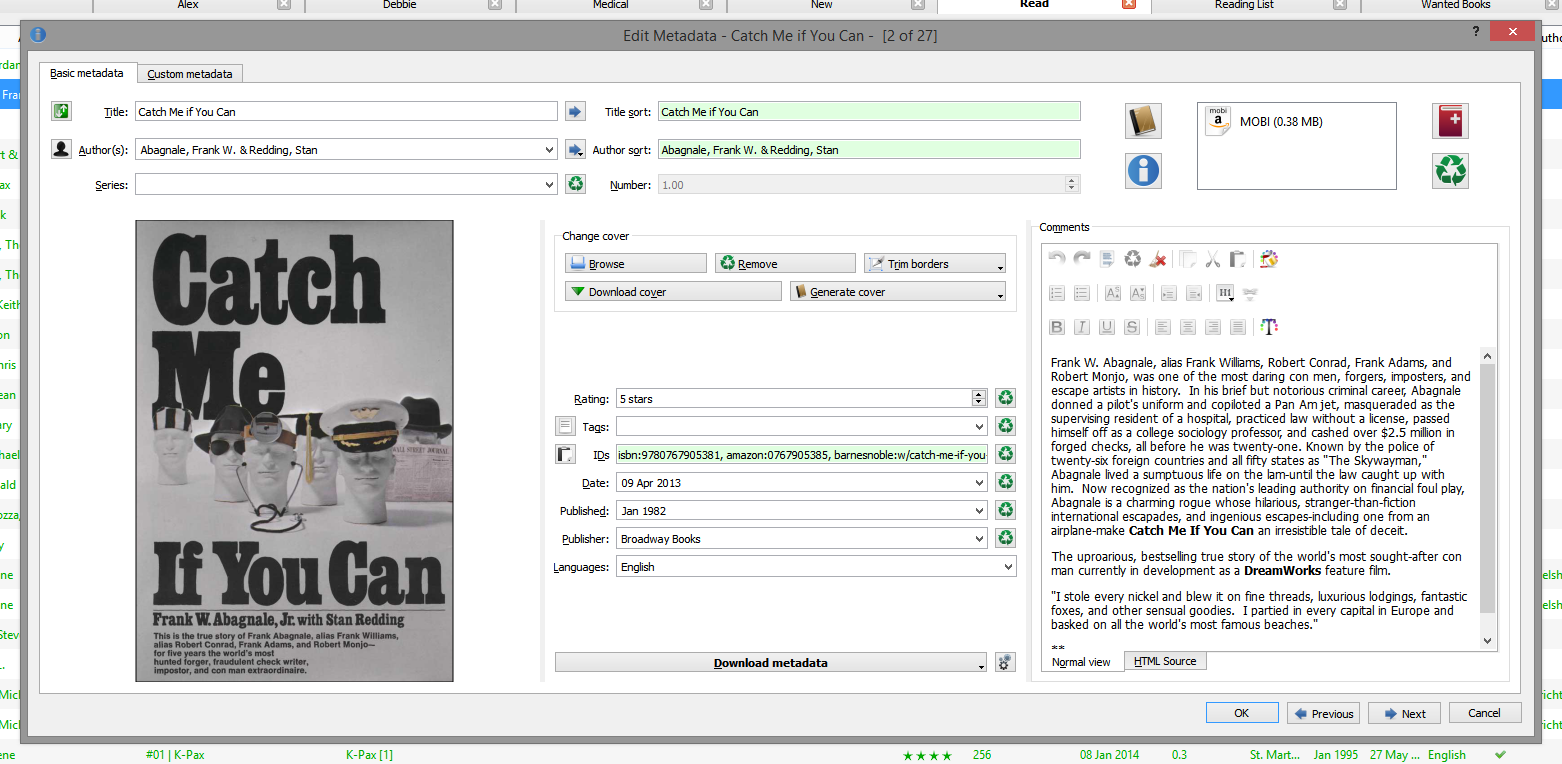Screen dimensions: 1562x764
Task: Toggle italic formatting in Comments
Action: (1081, 326)
